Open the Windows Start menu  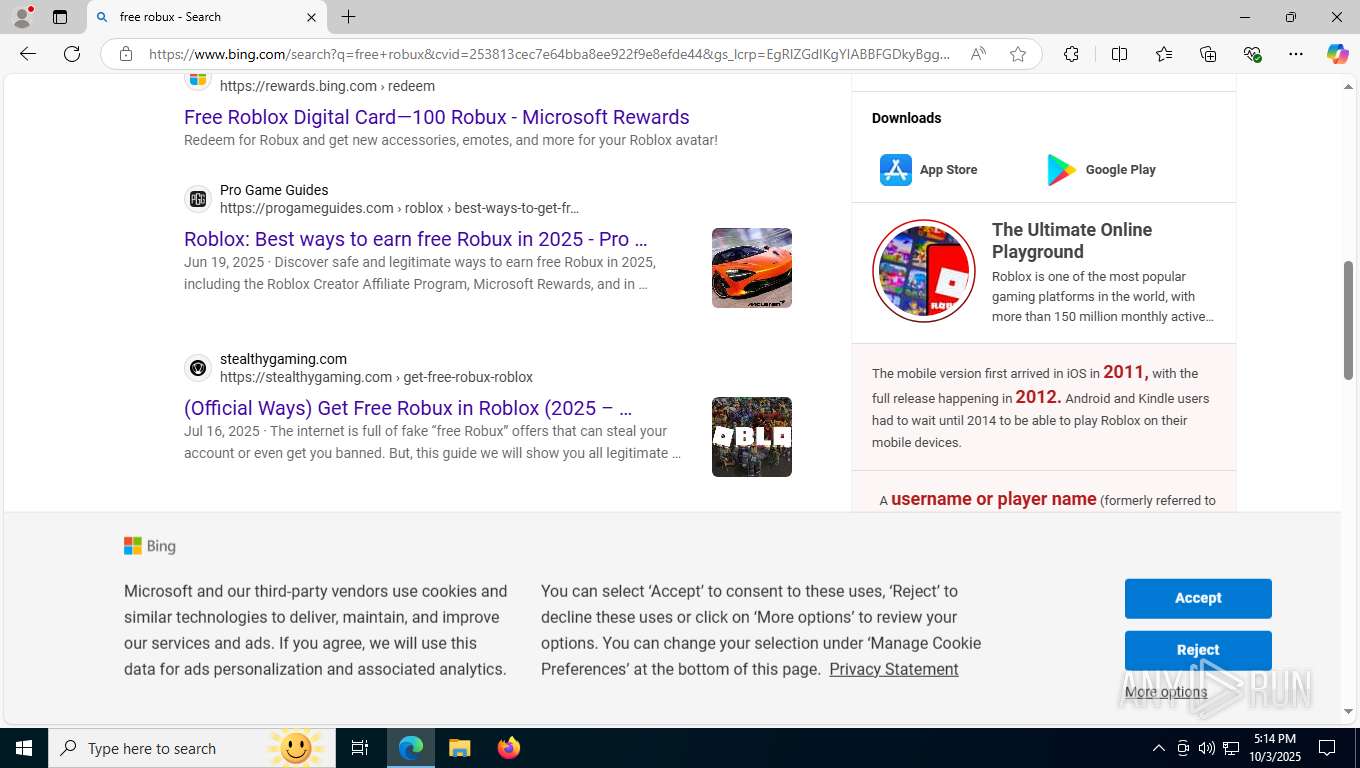click(x=24, y=748)
